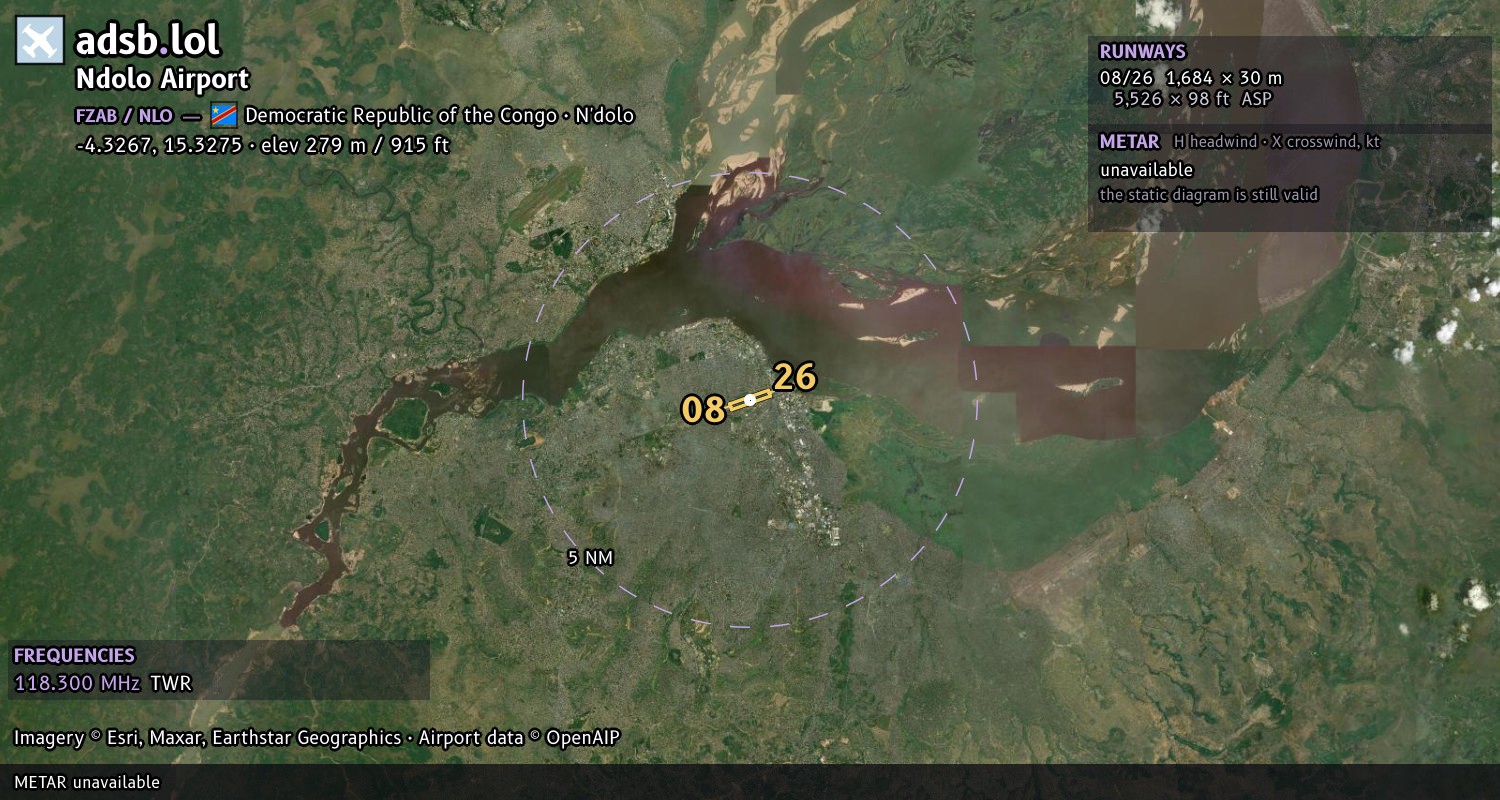Screen dimensions: 1500x800
Task: Click the FZAB / NLO airport code
Action: tap(124, 116)
